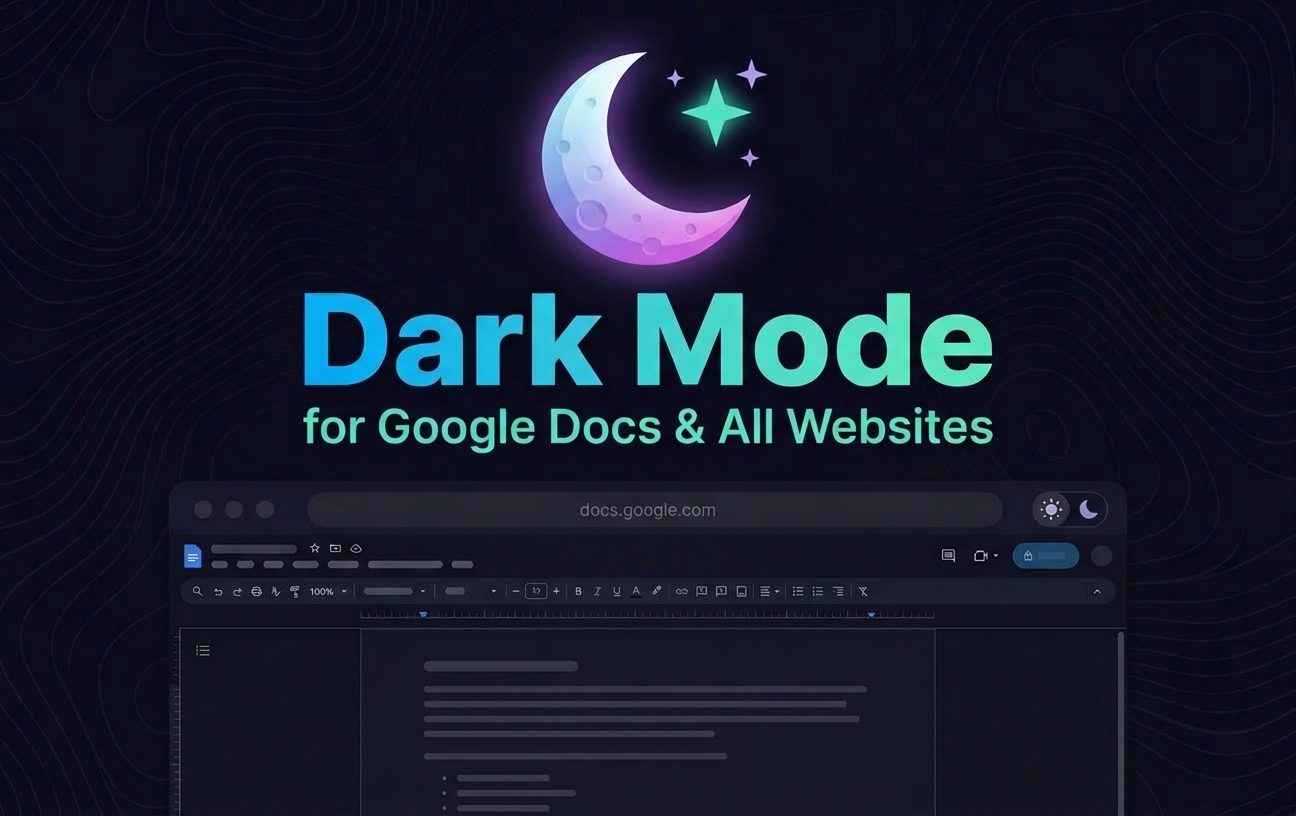Open the 100% zoom dropdown
Image resolution: width=1296 pixels, height=816 pixels.
[330, 591]
